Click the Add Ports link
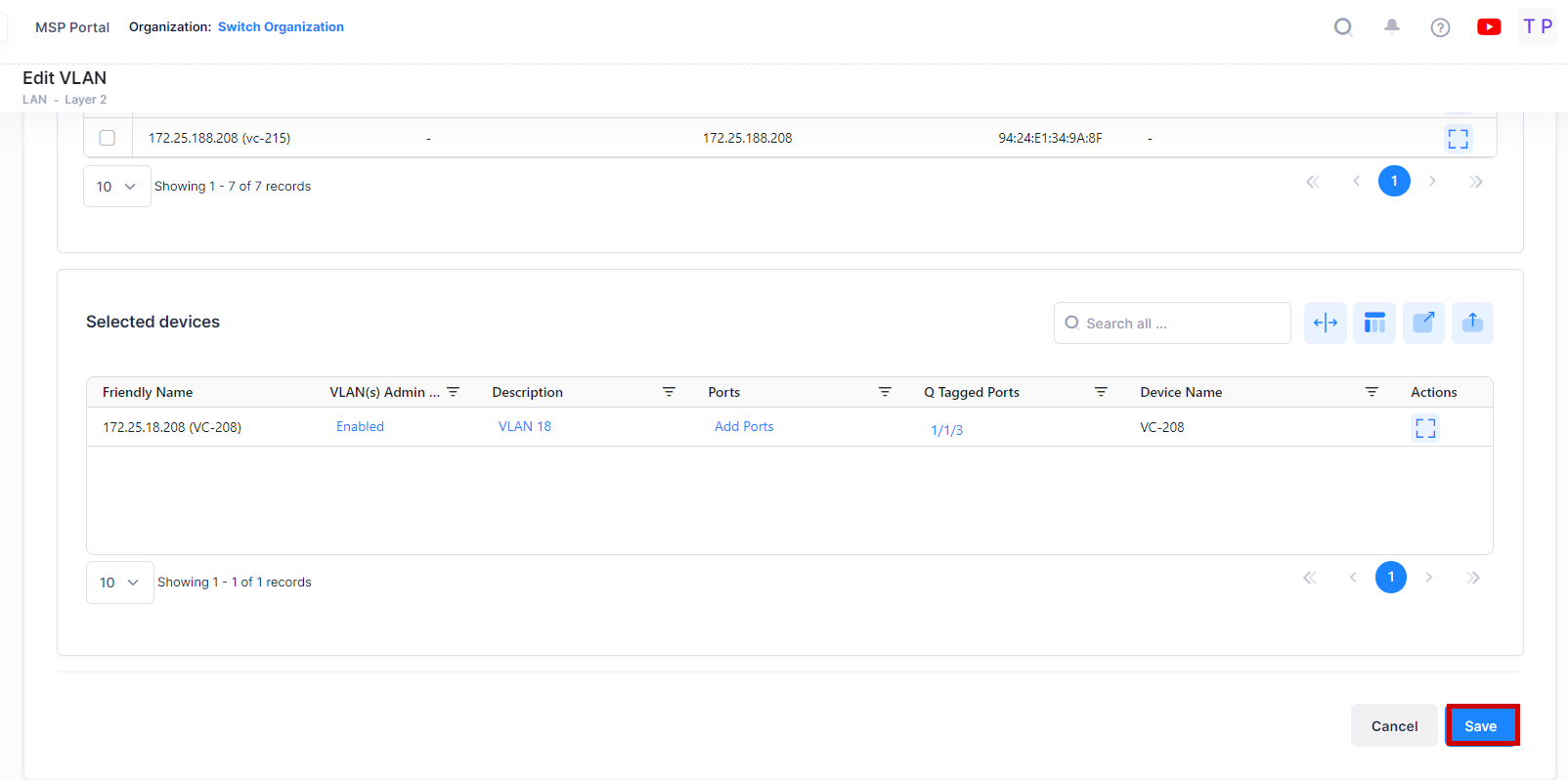This screenshot has width=1568, height=780. tap(744, 427)
